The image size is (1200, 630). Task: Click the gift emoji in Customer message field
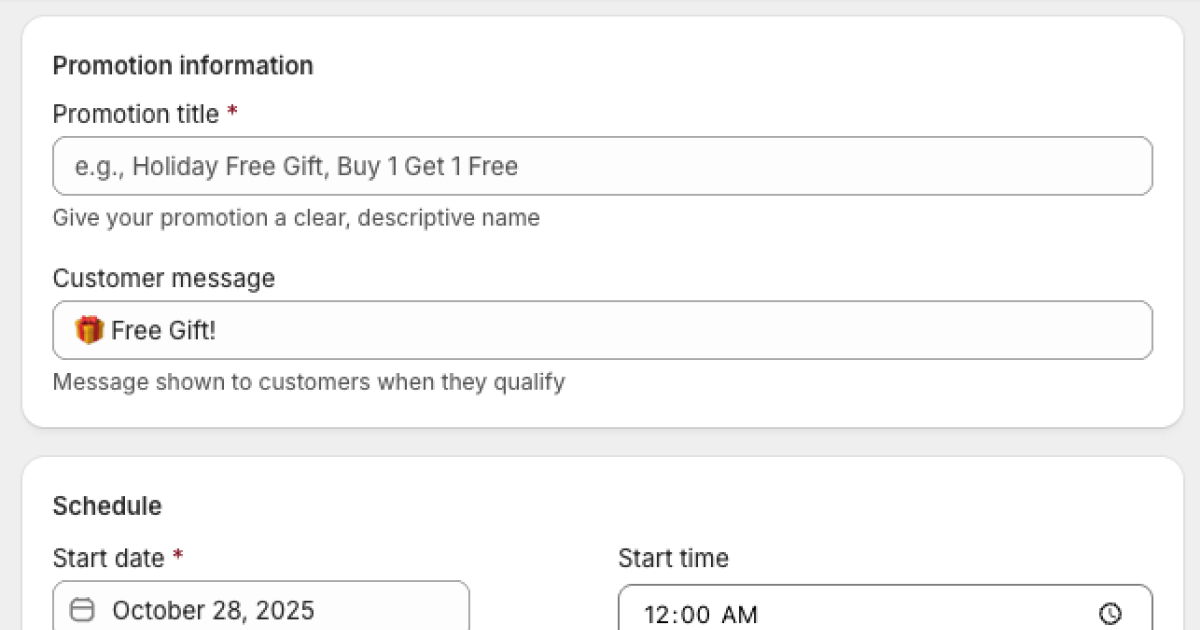pyautogui.click(x=88, y=330)
